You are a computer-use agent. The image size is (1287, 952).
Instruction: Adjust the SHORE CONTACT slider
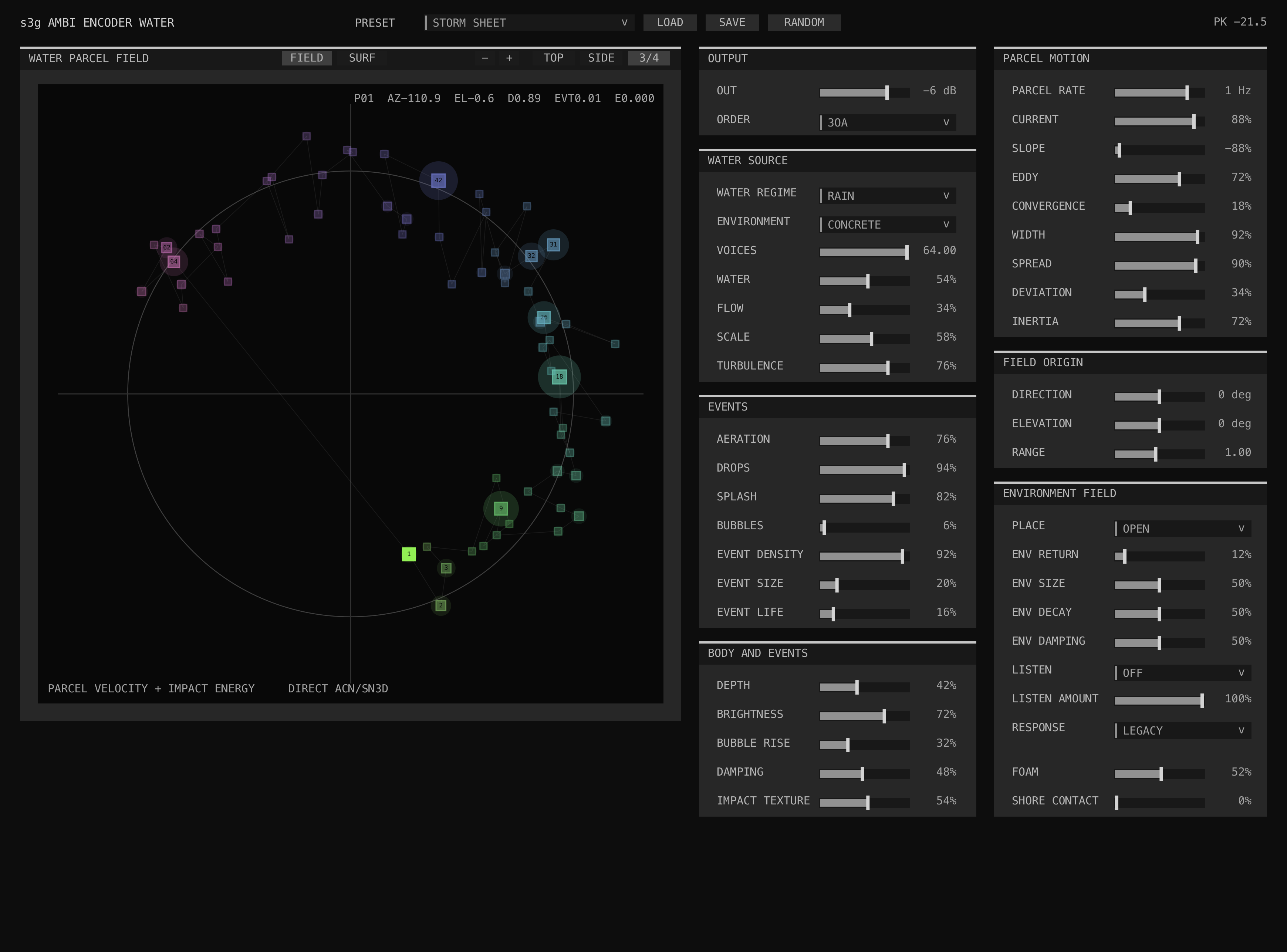tap(1160, 802)
